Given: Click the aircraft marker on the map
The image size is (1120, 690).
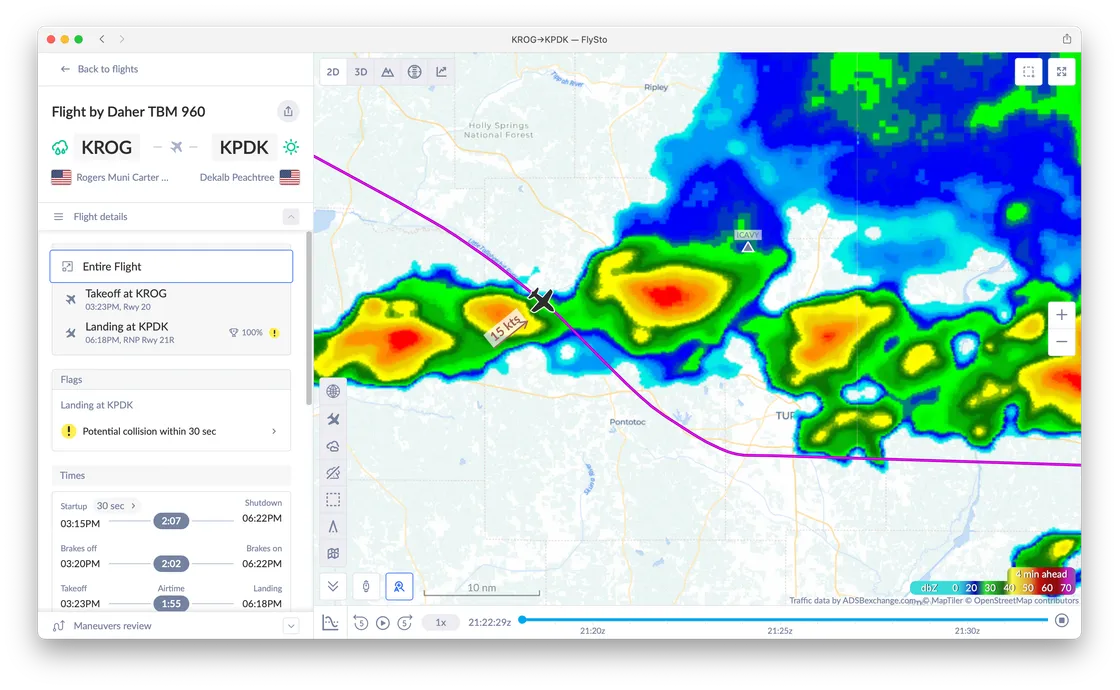Looking at the screenshot, I should [x=541, y=301].
